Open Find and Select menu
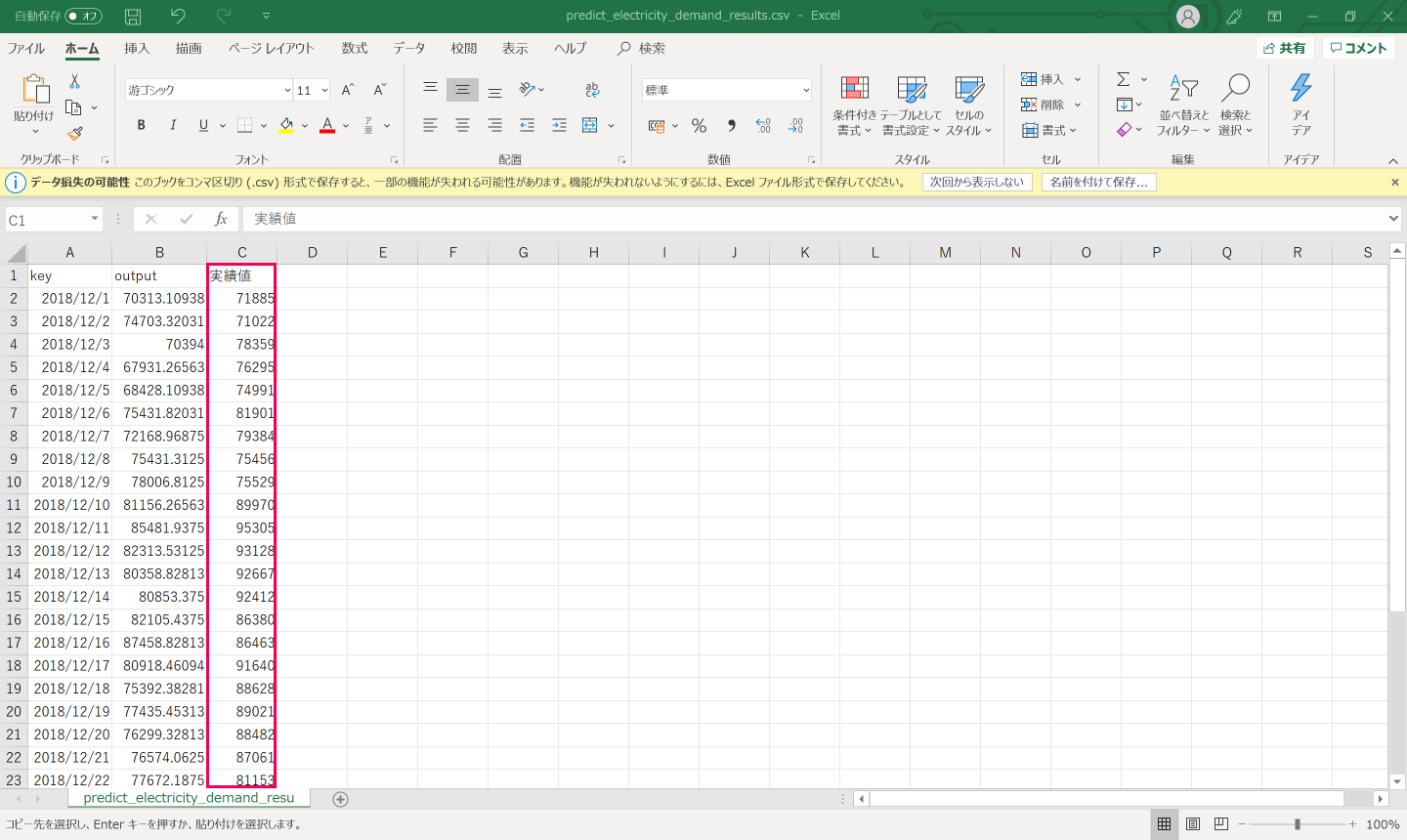This screenshot has height=840, width=1407. point(1235,105)
